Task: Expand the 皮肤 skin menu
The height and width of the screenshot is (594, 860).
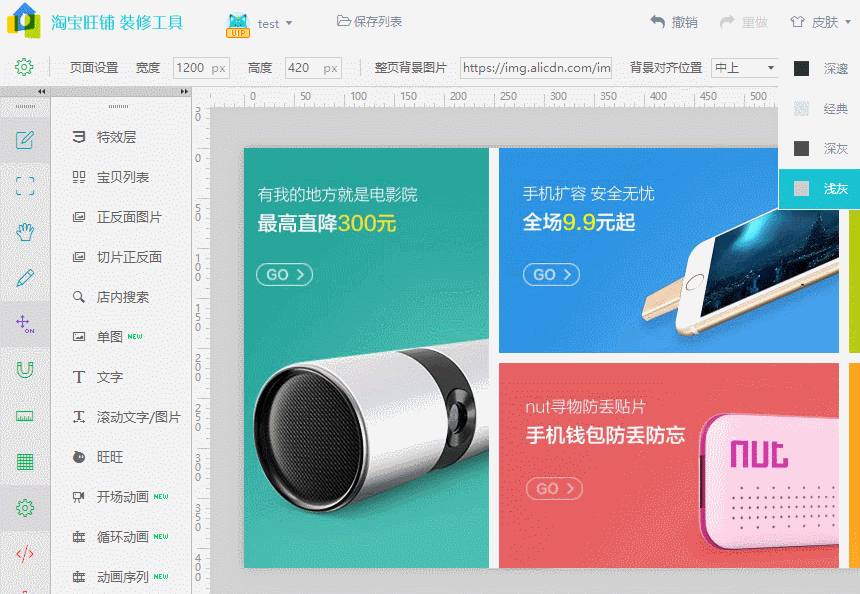Action: pos(824,21)
